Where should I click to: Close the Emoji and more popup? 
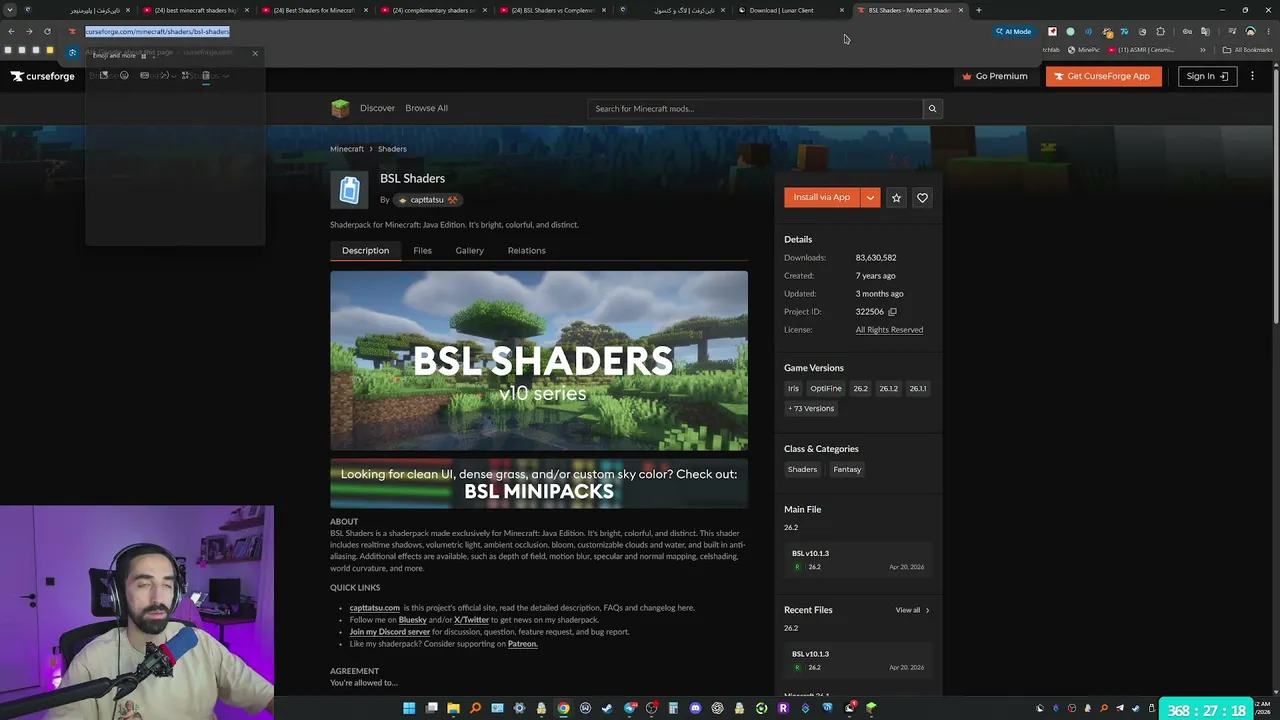pyautogui.click(x=255, y=54)
